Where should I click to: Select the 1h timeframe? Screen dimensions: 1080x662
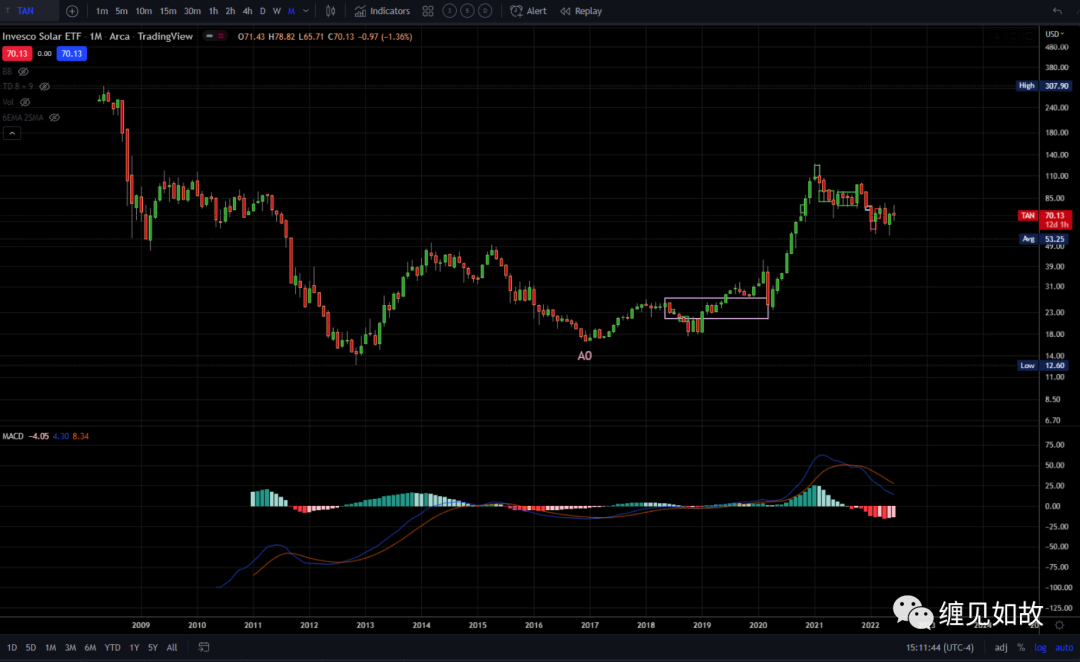[x=214, y=11]
